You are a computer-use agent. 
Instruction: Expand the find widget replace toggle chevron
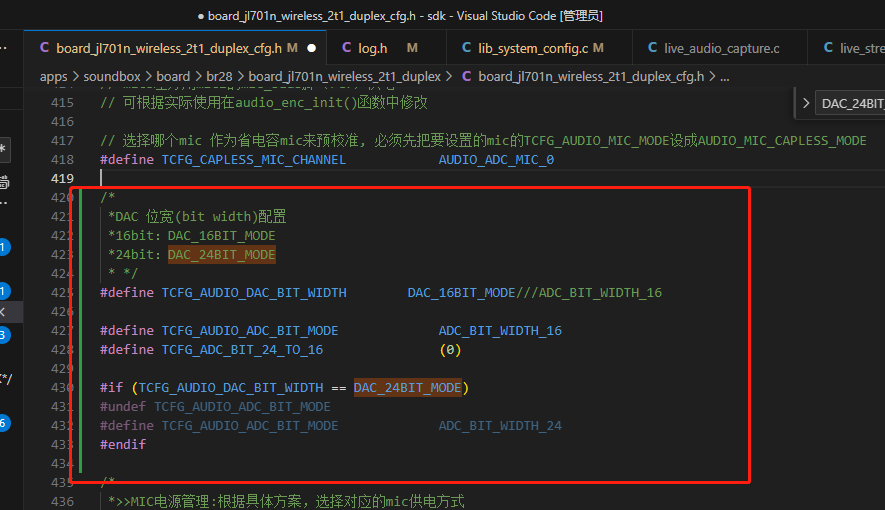(806, 103)
